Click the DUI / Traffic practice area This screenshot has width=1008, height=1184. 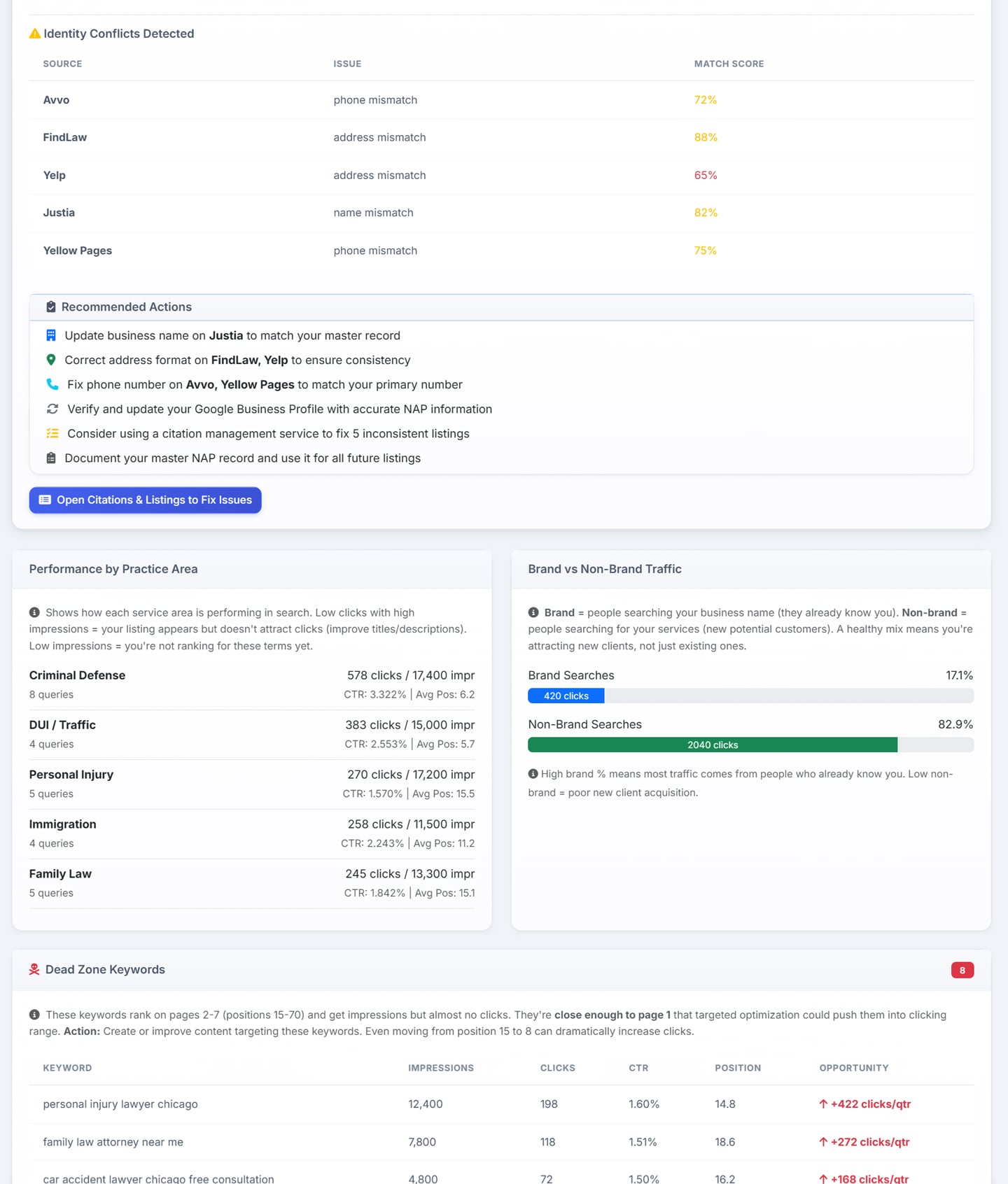point(62,725)
